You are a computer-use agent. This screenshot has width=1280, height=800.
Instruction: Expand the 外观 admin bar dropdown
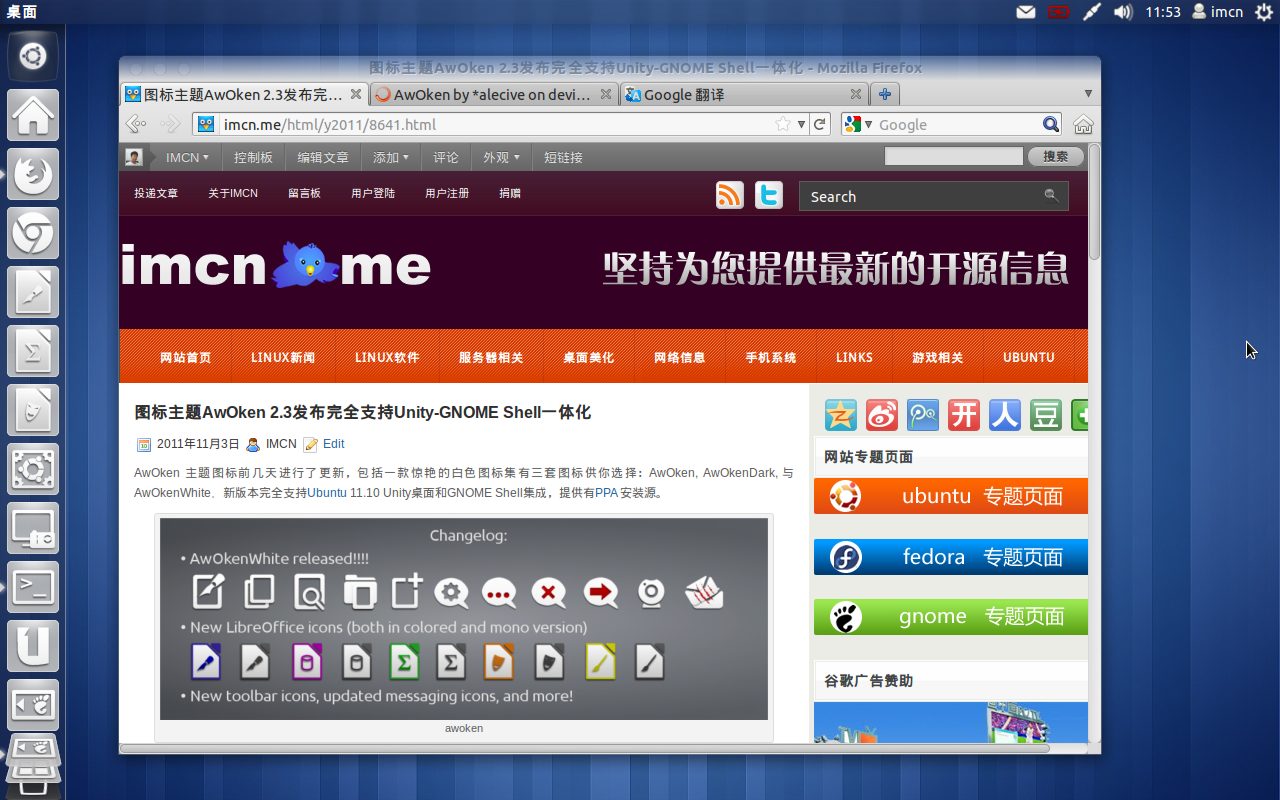pos(501,157)
